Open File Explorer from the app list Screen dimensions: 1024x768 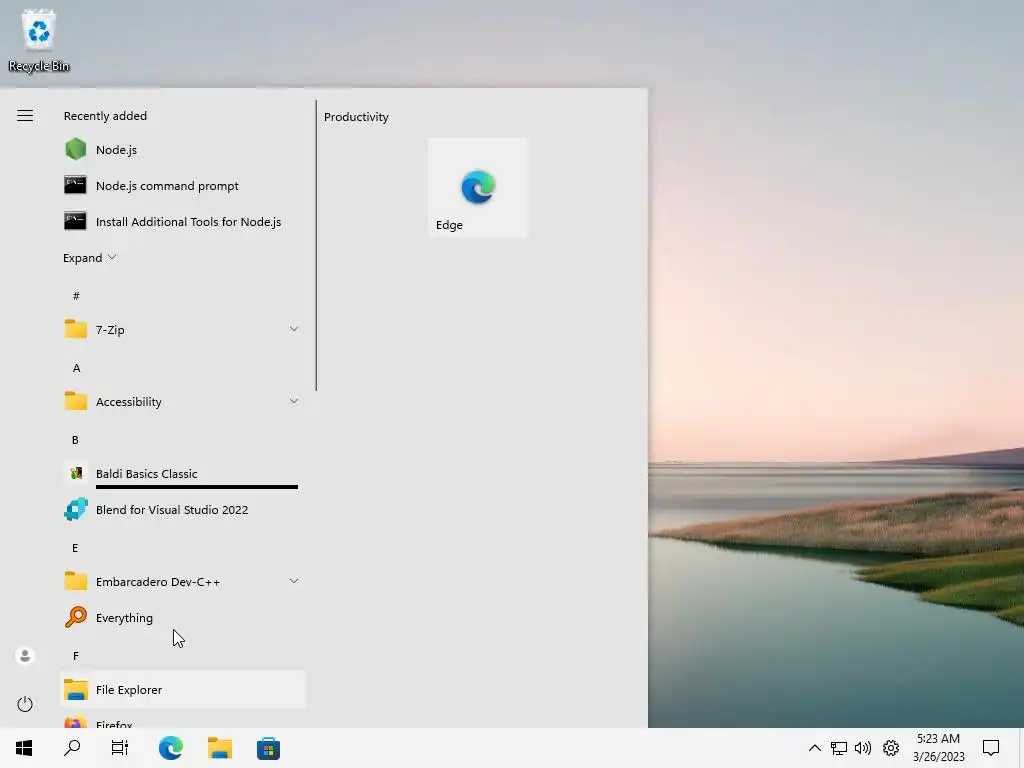183,690
